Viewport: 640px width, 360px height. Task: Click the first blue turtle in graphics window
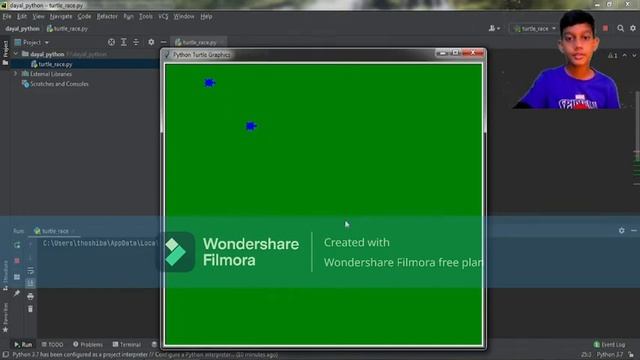(209, 83)
